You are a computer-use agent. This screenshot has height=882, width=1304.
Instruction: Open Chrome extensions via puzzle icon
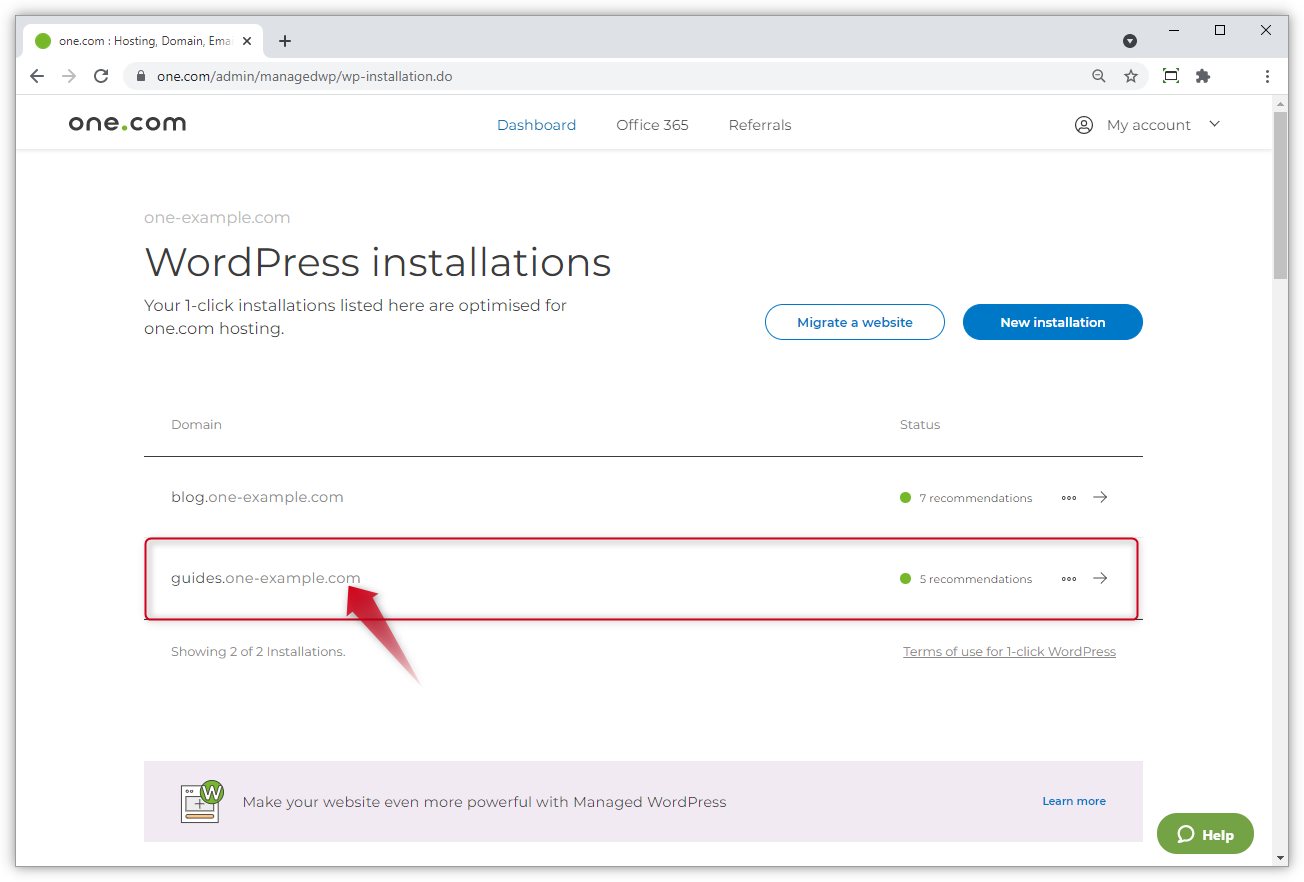click(1202, 76)
